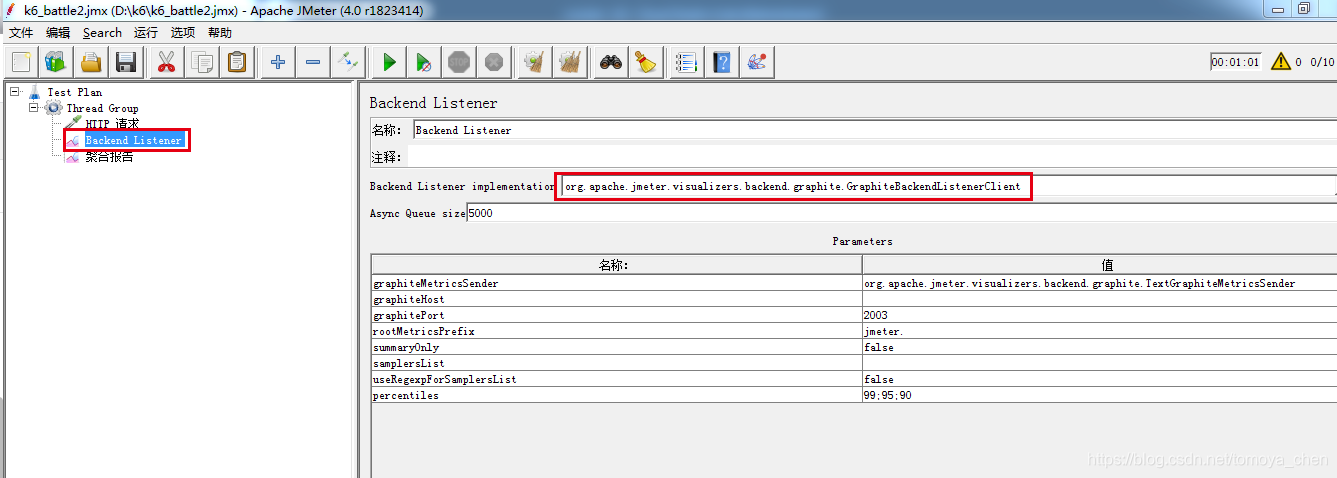Open Help with question mark icon
The image size is (1337, 478).
(x=721, y=62)
